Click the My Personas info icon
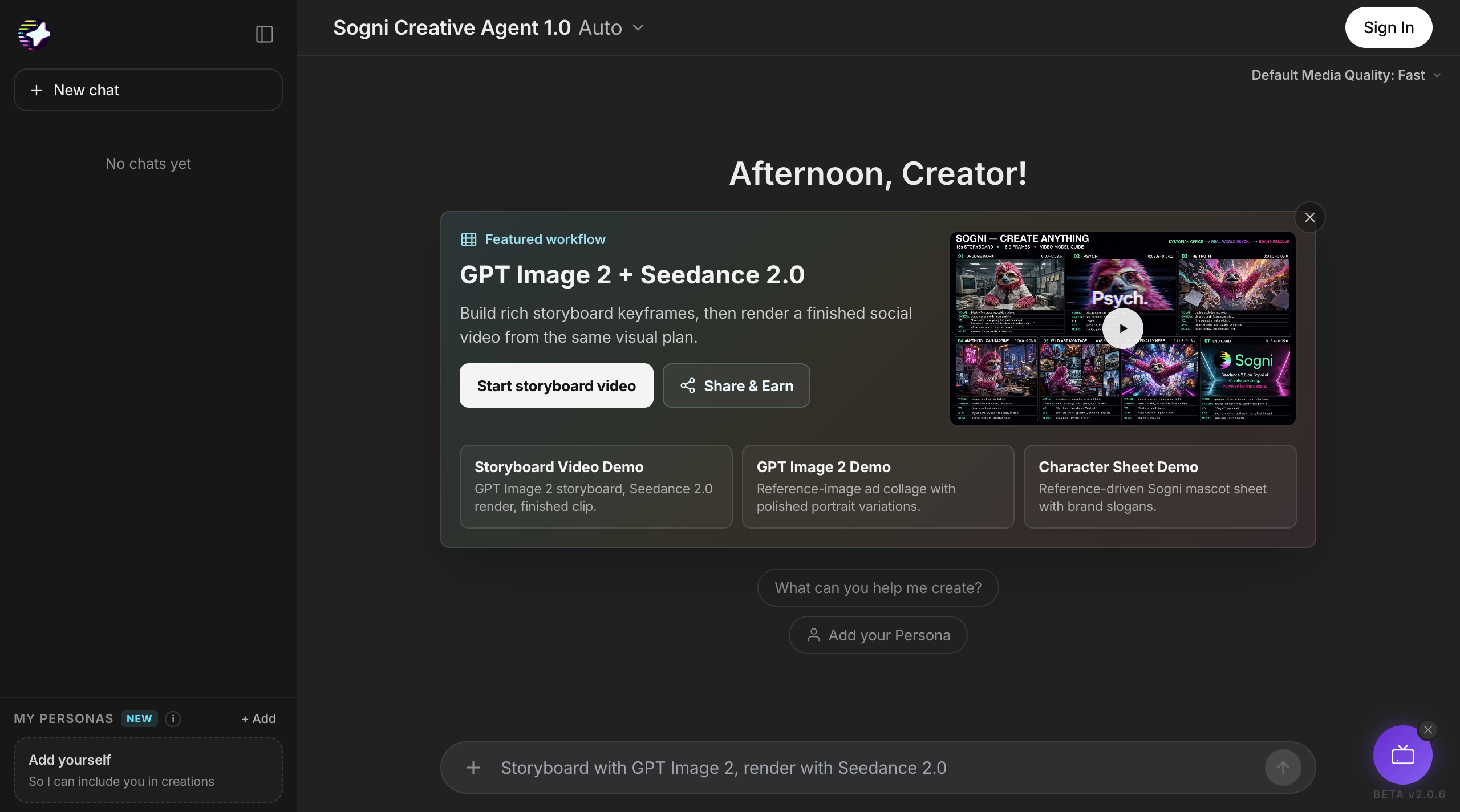 [173, 718]
